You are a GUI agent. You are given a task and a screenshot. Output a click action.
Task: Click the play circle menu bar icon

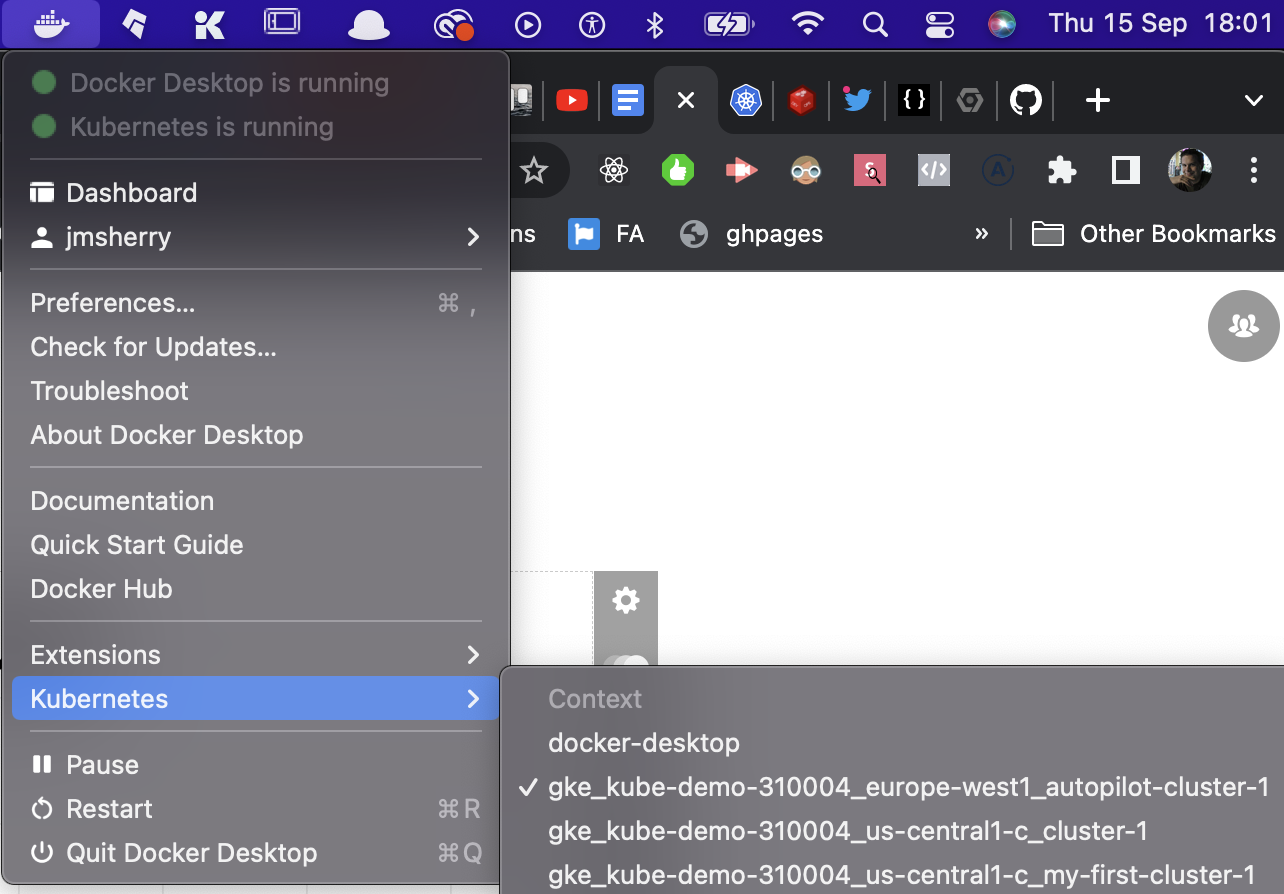528,24
